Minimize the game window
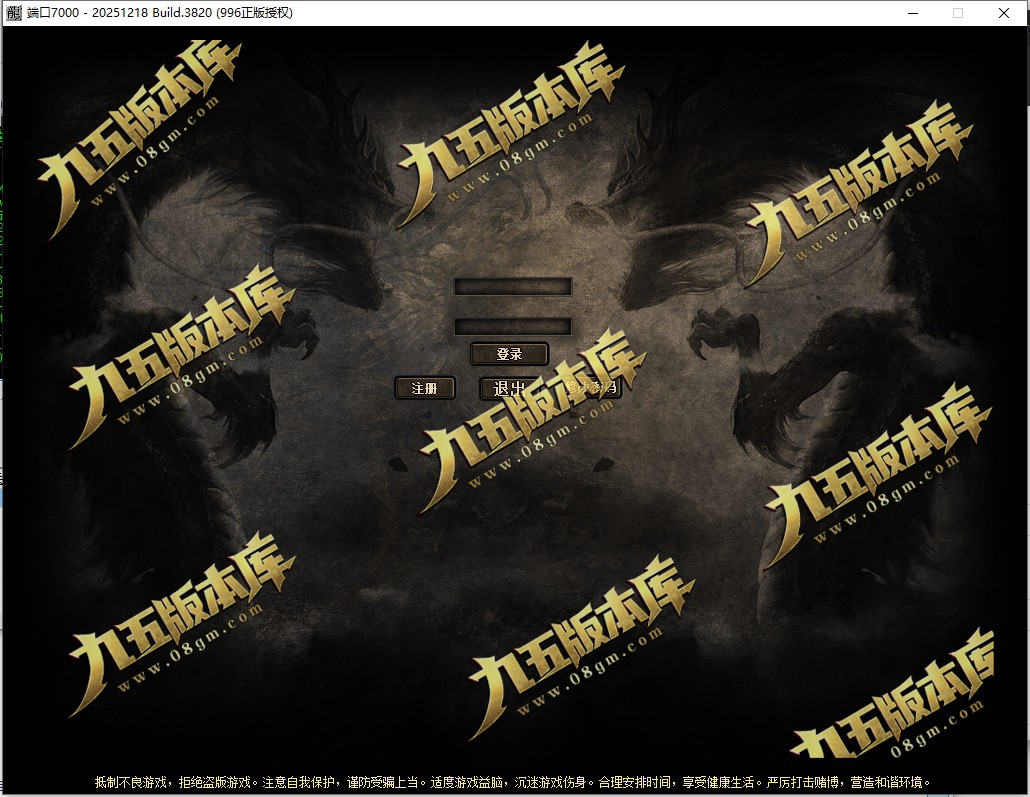Viewport: 1030px width, 797px height. (x=913, y=13)
